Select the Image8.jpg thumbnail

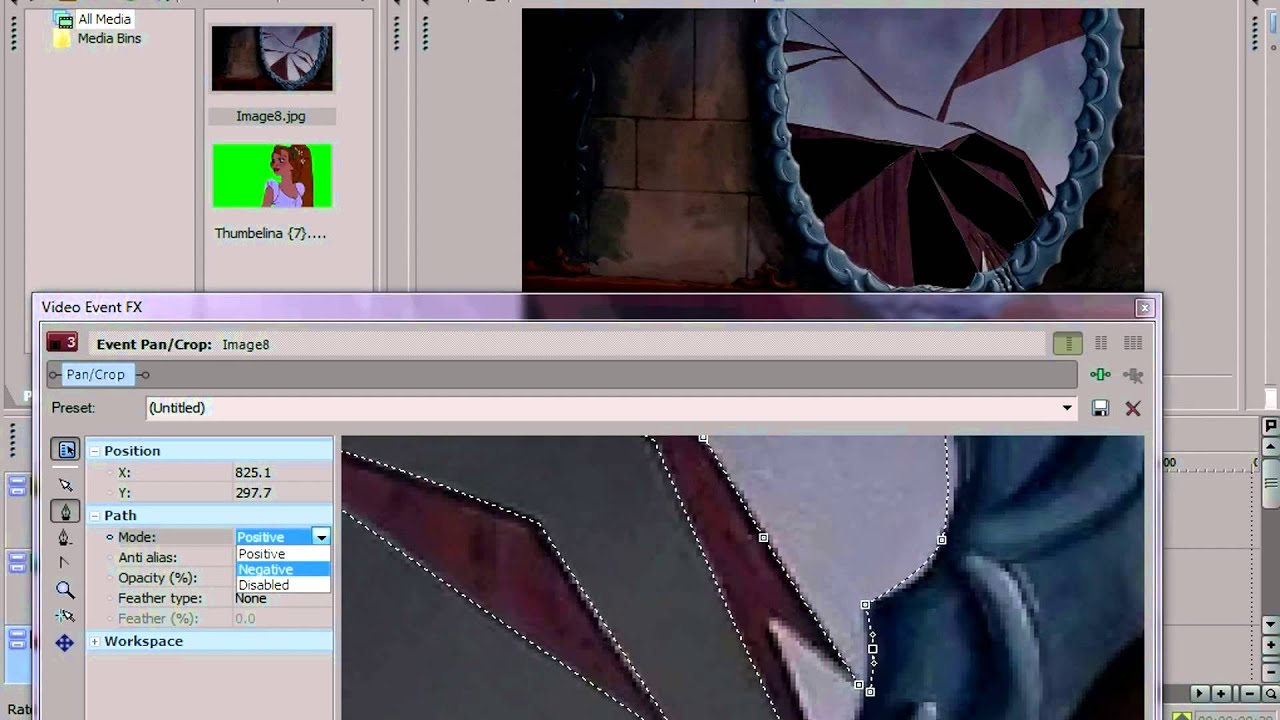[272, 59]
